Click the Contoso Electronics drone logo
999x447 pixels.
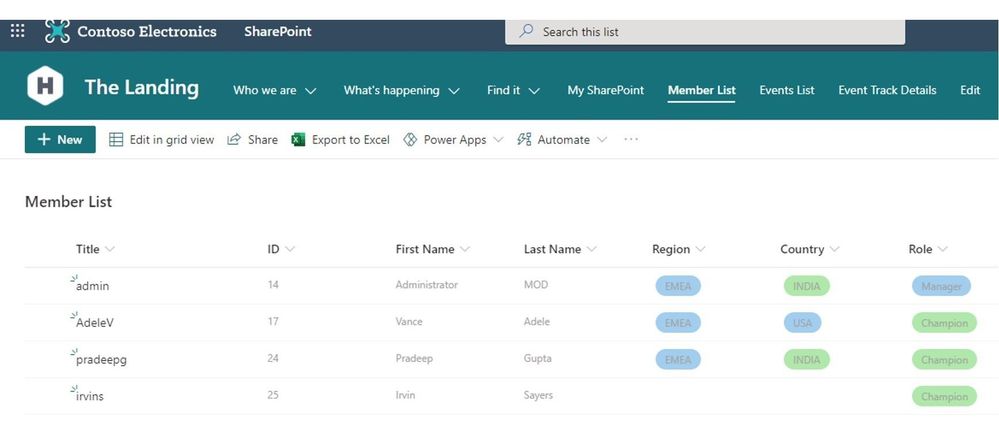click(x=57, y=31)
